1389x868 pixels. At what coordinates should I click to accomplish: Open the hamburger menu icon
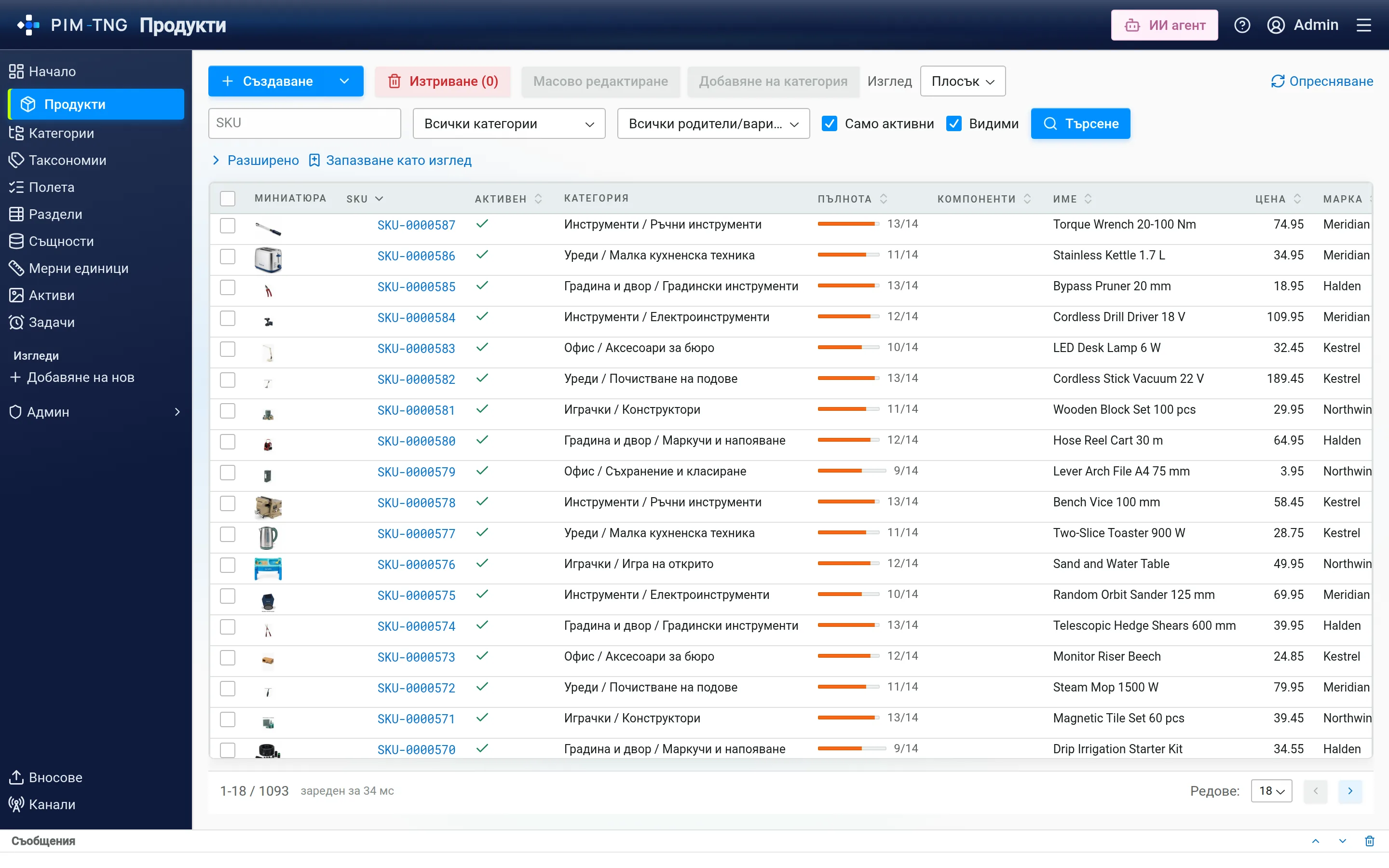1364,25
